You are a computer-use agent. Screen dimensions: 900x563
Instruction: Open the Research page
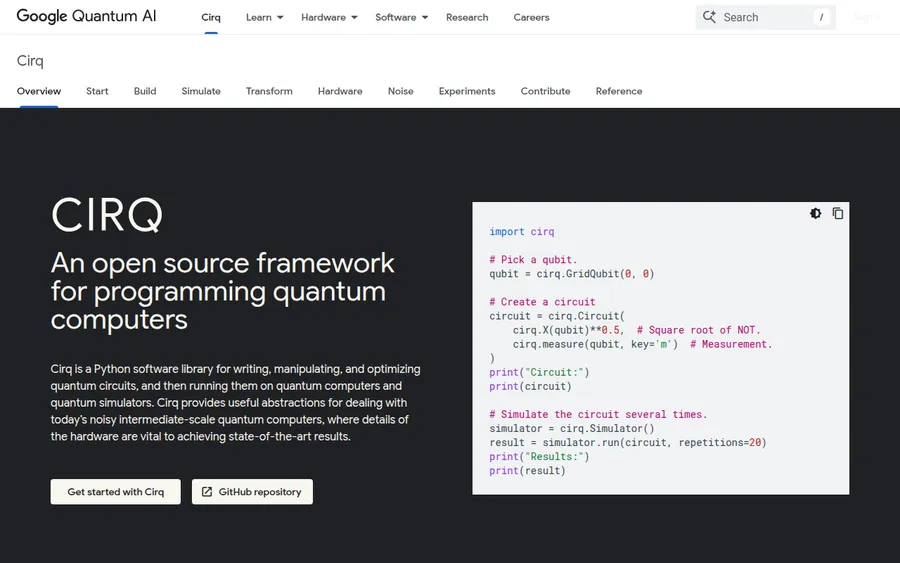(467, 17)
